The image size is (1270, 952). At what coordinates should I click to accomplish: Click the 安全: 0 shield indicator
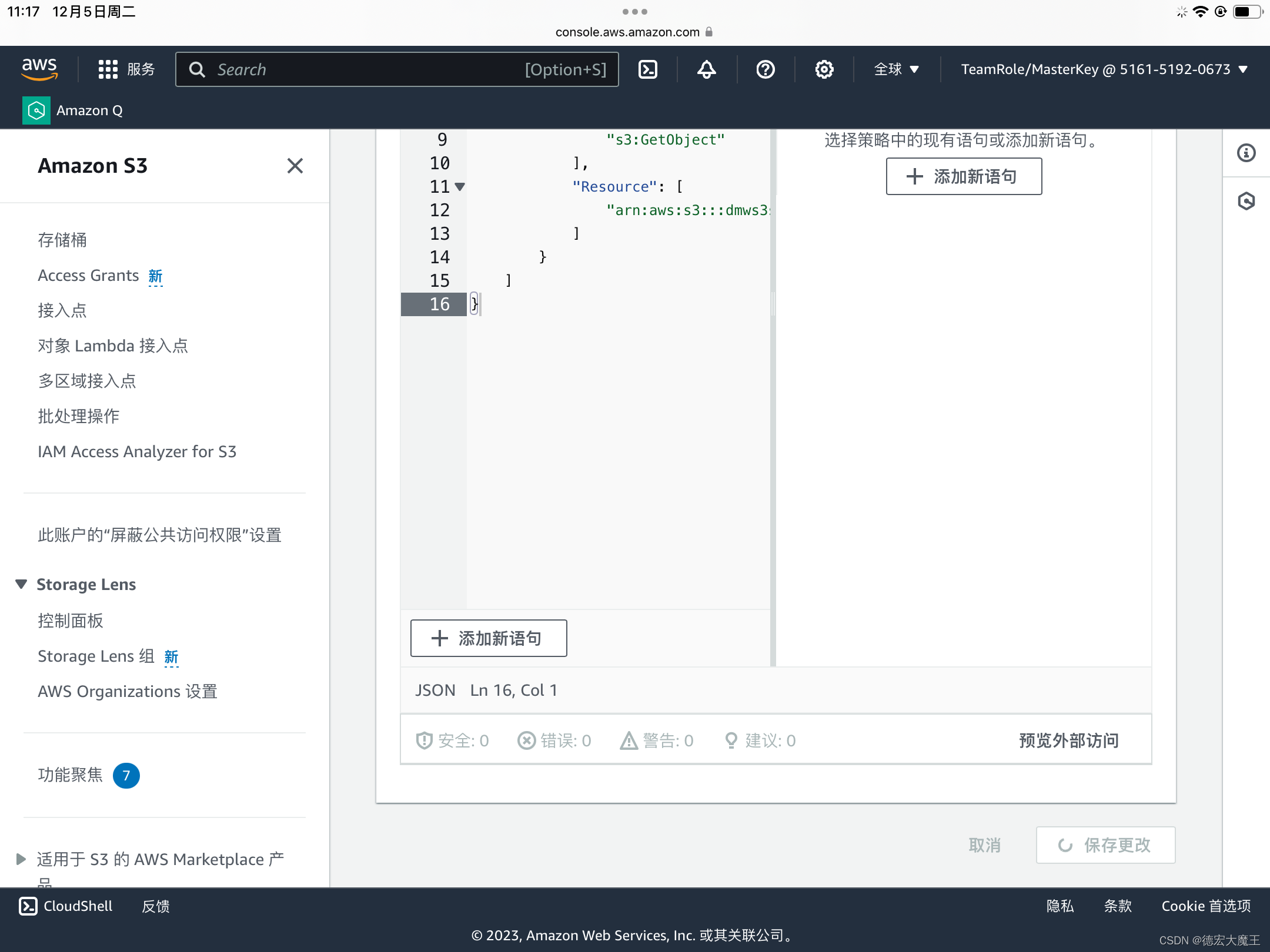click(453, 740)
